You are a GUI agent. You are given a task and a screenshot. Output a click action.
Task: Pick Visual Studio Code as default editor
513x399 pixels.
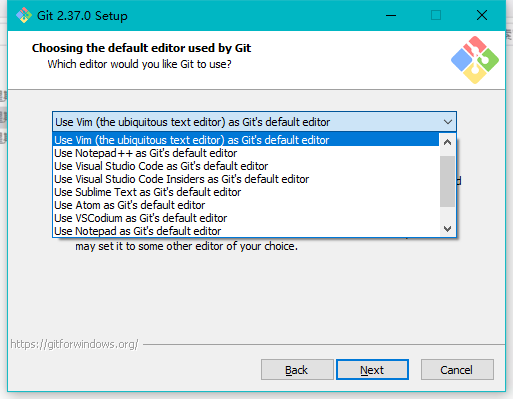pyautogui.click(x=246, y=166)
